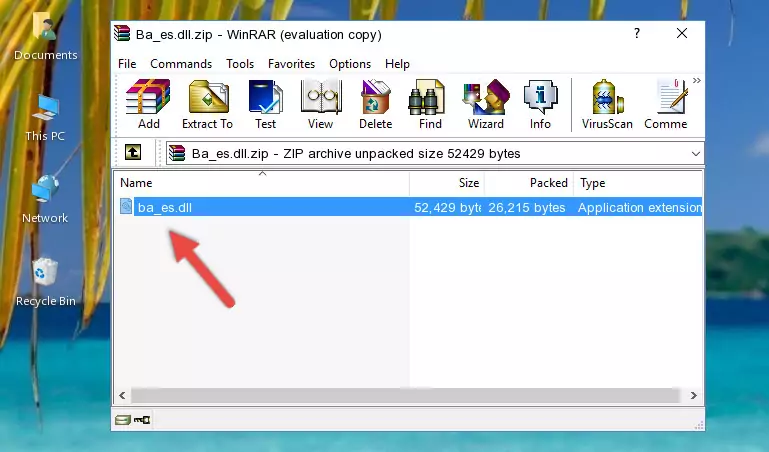Open the Documents desktop icon
The height and width of the screenshot is (452, 769).
45,37
